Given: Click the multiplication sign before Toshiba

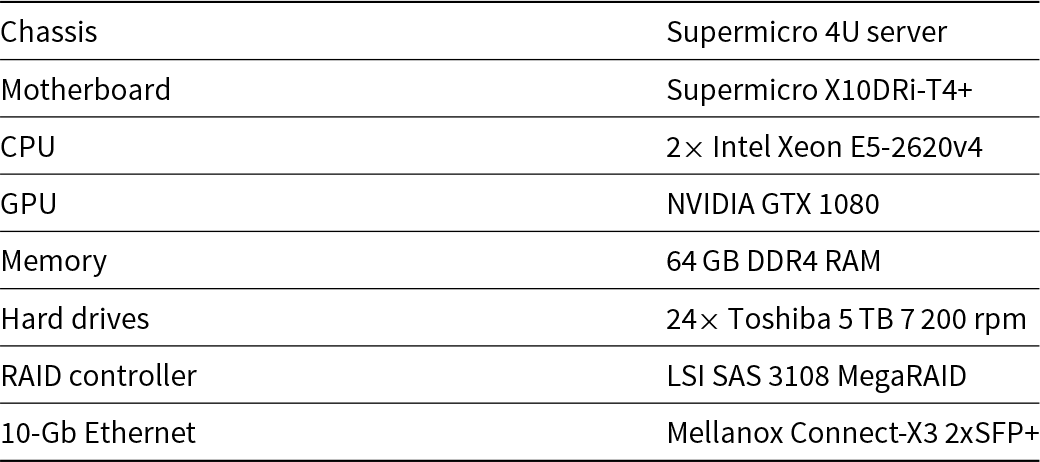Looking at the screenshot, I should [x=708, y=320].
